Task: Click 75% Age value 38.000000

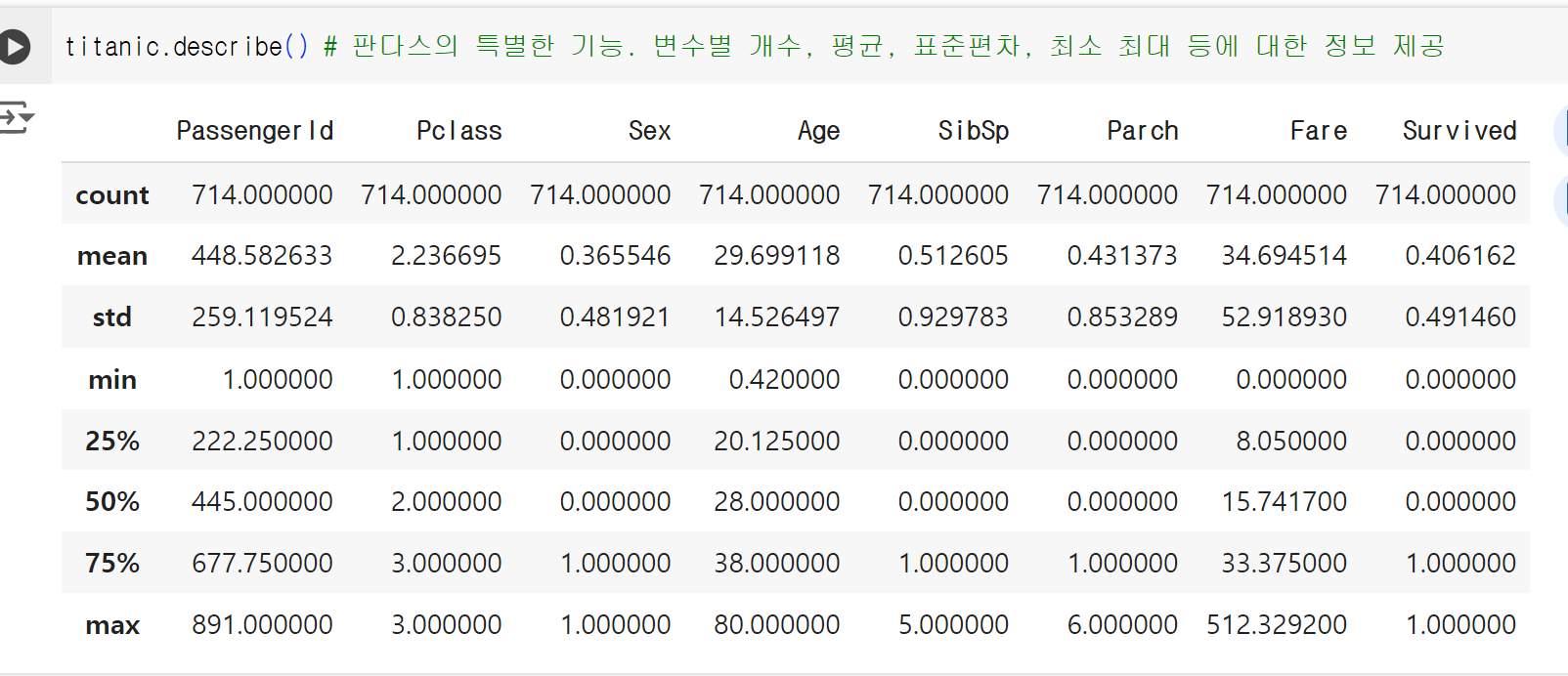Action: point(777,563)
